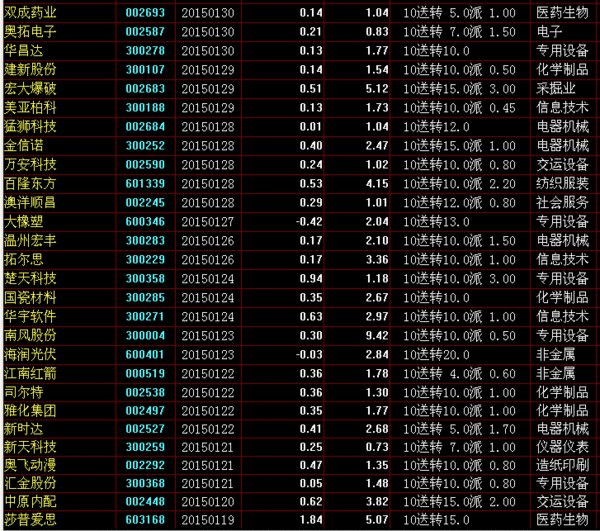Click stock code 300283 for 温州宏丰
Screen dimensions: 600x531
(x=145, y=240)
